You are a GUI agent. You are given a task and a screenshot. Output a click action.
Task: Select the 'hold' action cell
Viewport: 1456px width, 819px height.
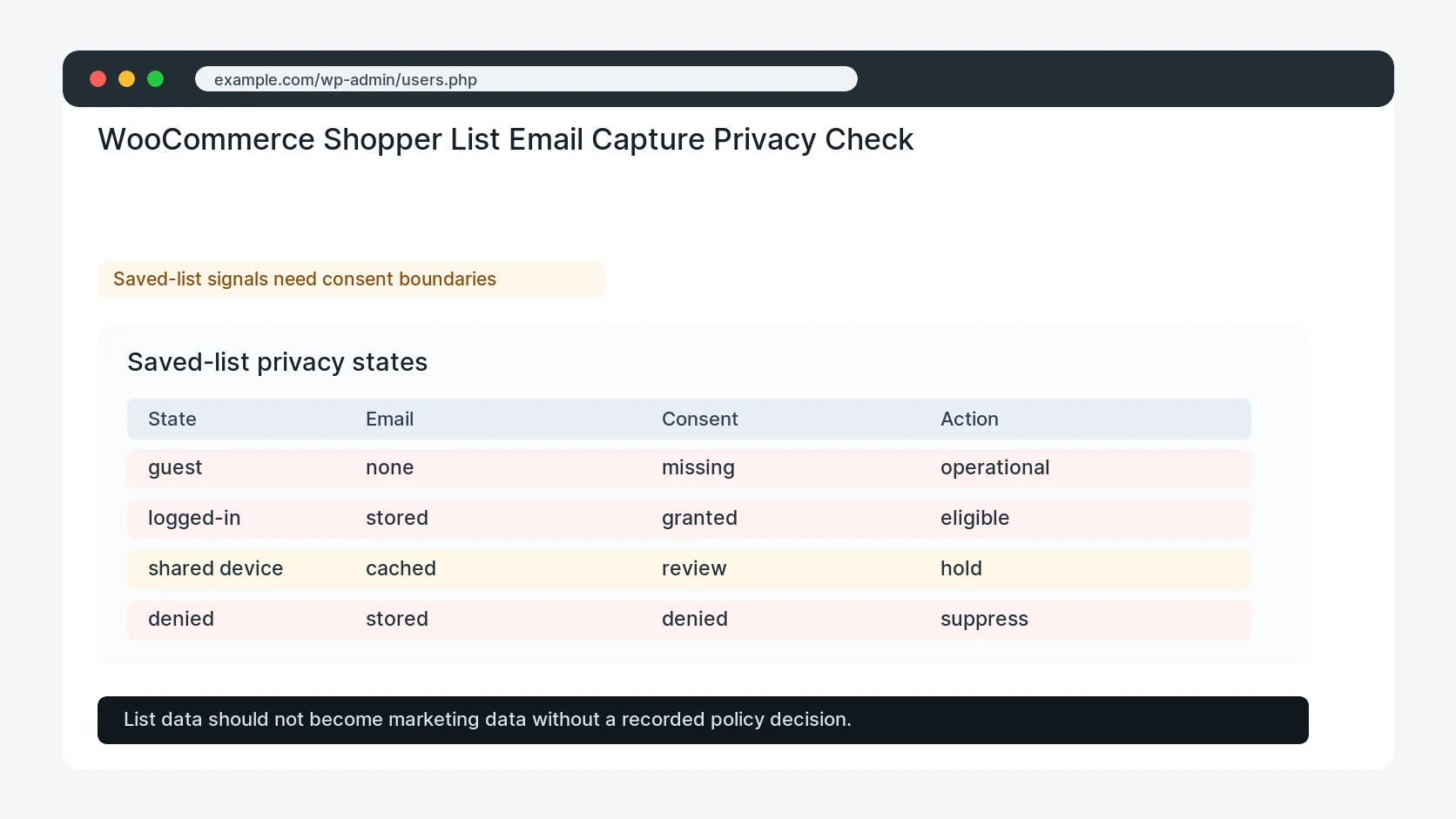click(961, 569)
